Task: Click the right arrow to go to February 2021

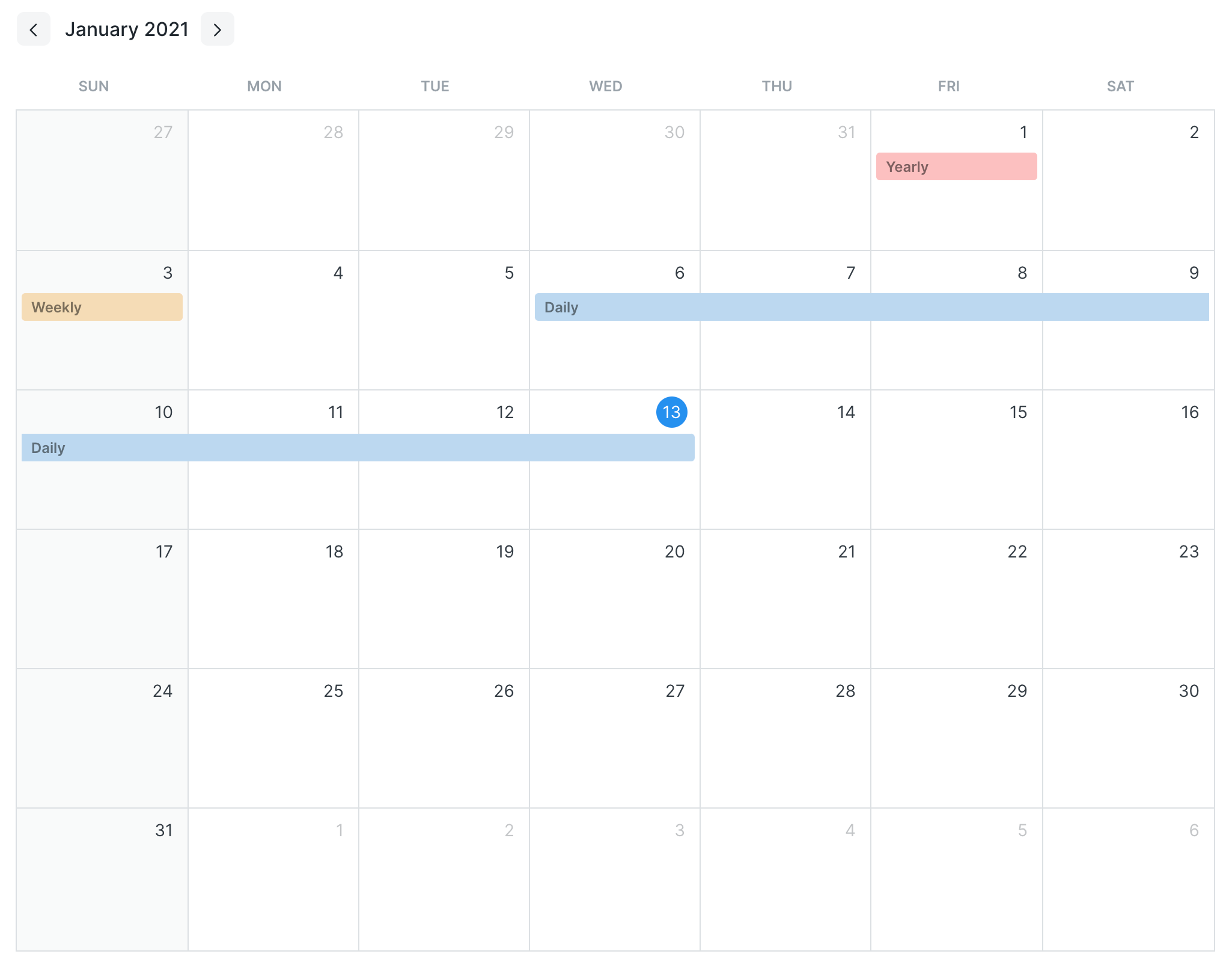Action: (218, 29)
